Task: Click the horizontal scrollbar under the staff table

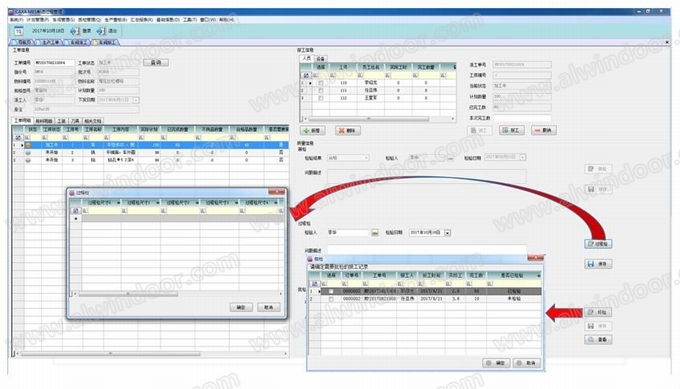Action: click(377, 118)
